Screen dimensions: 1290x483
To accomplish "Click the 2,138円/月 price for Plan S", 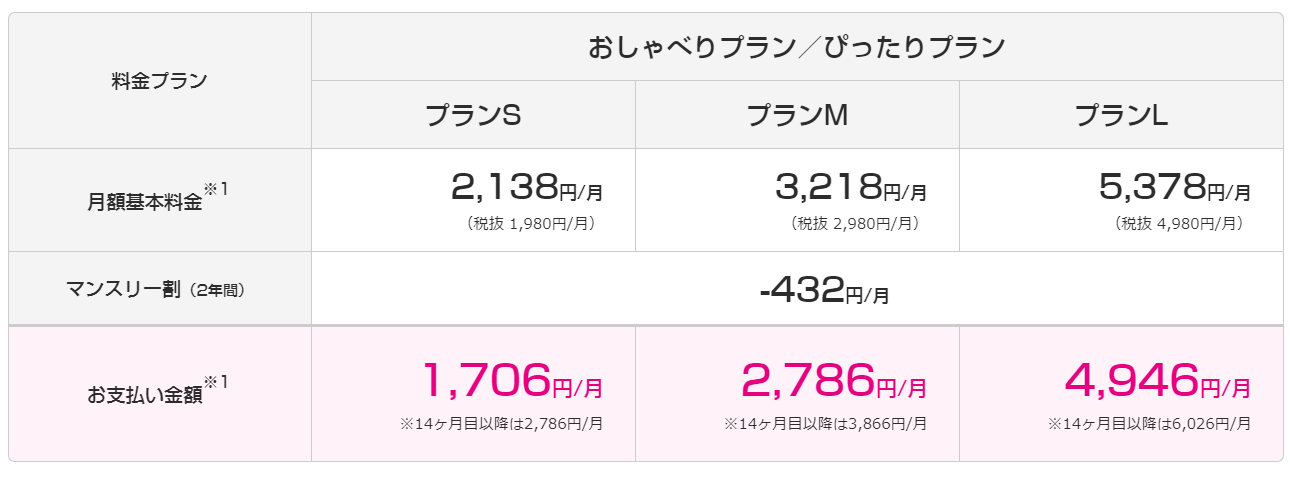I will pyautogui.click(x=527, y=186).
